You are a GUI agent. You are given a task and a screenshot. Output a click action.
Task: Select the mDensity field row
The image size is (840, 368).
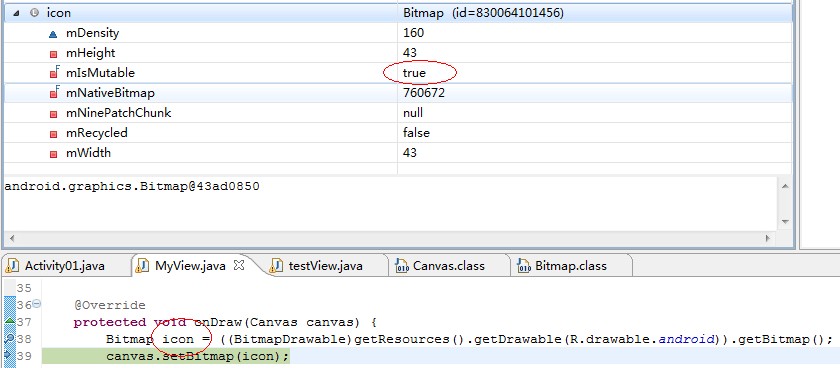click(x=398, y=33)
